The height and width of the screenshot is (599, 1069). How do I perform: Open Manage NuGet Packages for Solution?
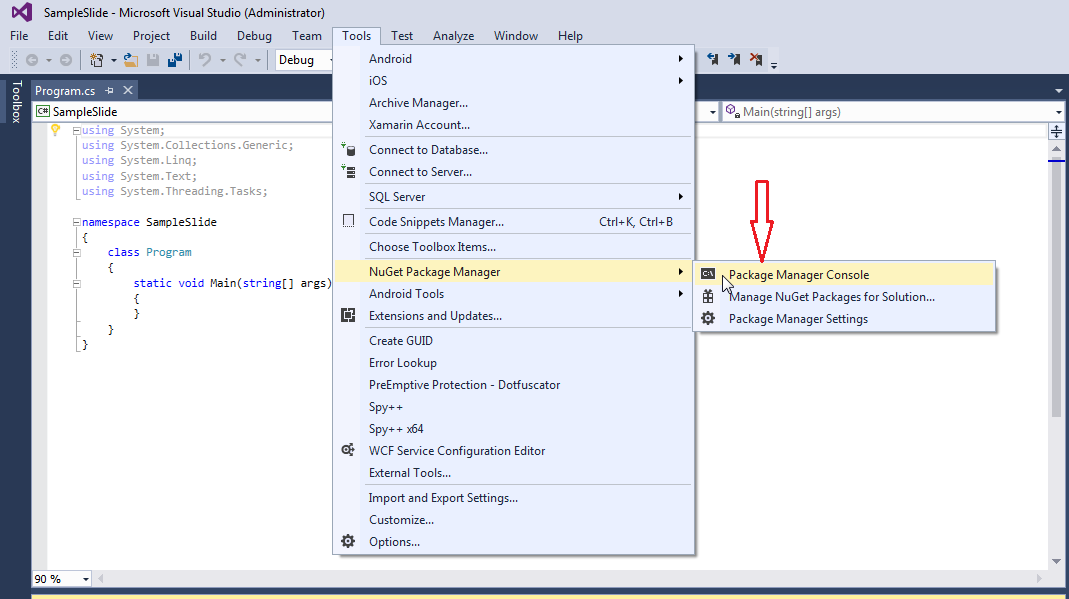click(x=831, y=297)
